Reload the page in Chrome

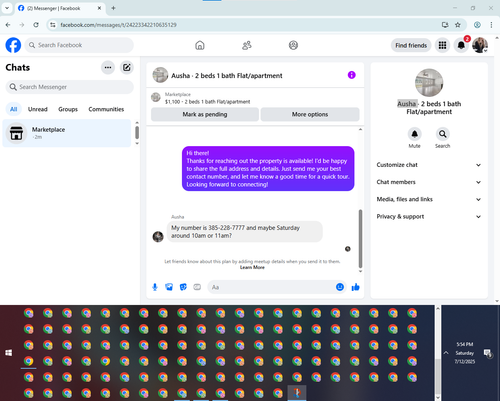(36, 25)
